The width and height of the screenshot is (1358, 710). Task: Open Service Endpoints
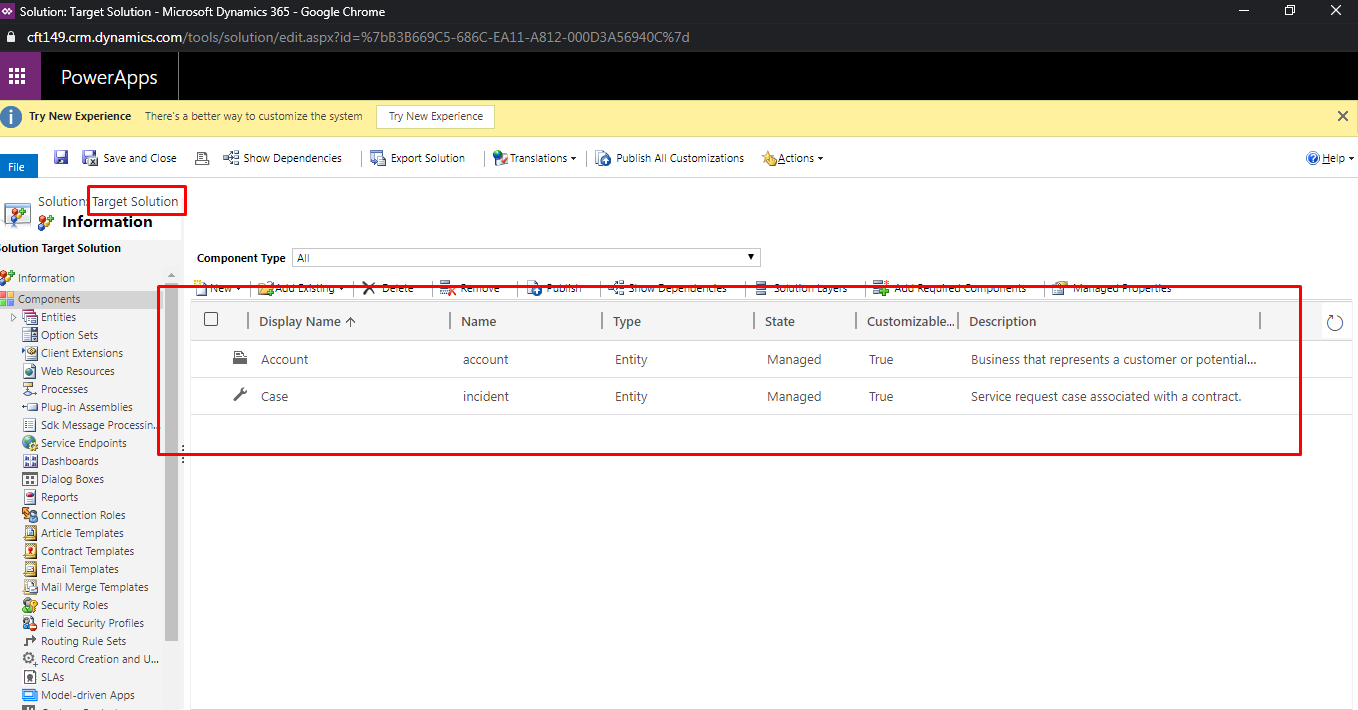83,443
